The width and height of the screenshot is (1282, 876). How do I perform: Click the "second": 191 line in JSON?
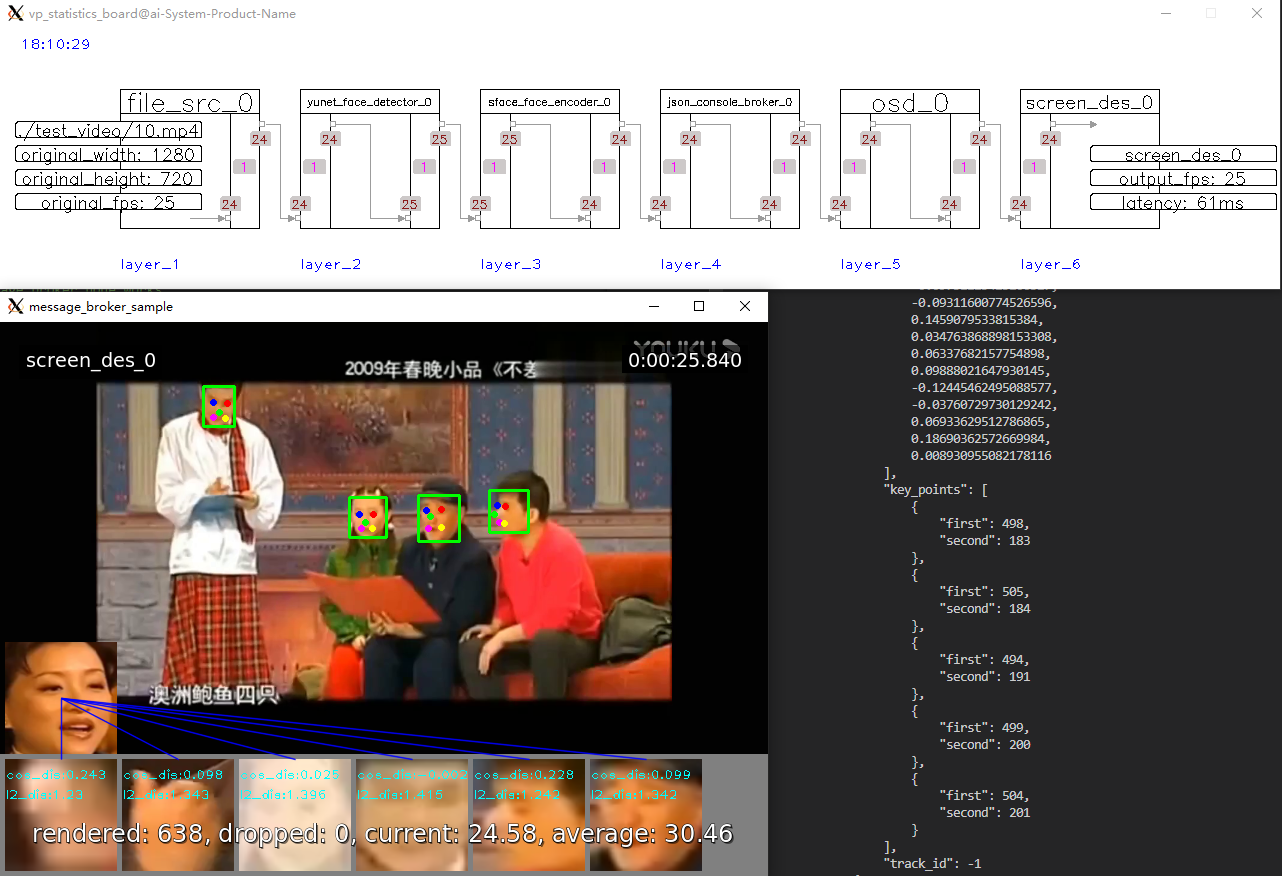984,676
